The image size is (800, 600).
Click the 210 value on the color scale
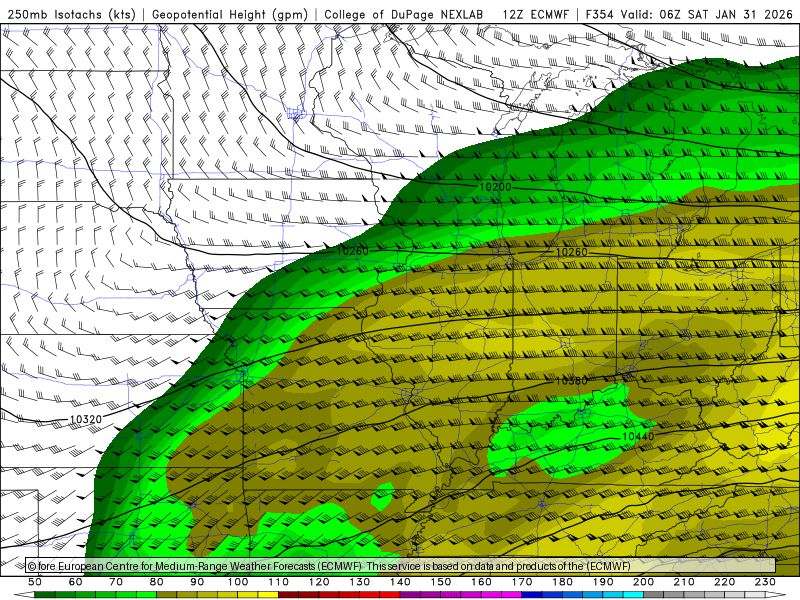tap(684, 582)
